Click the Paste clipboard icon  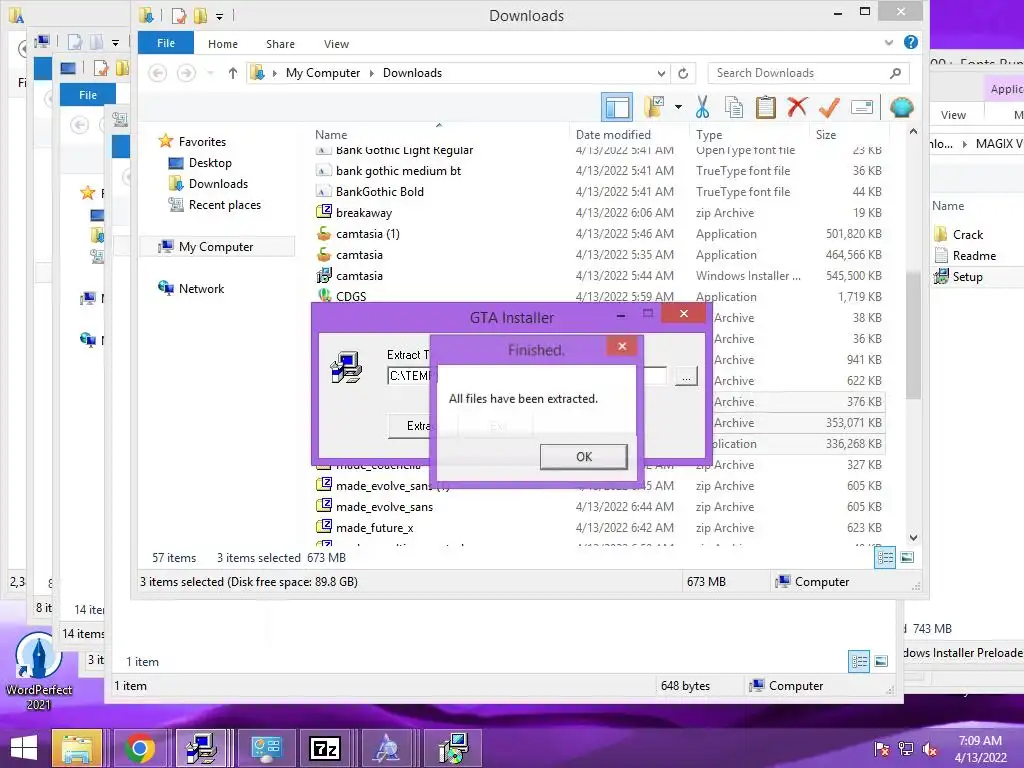click(765, 107)
